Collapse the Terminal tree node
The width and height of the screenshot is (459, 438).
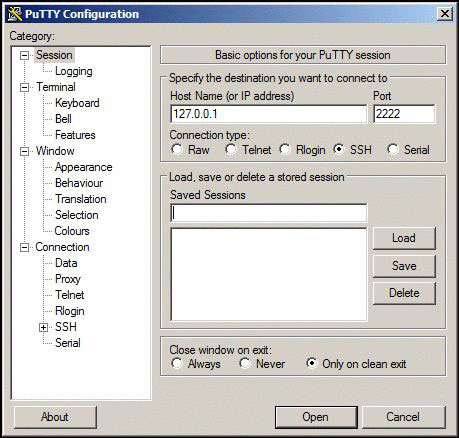(x=24, y=88)
